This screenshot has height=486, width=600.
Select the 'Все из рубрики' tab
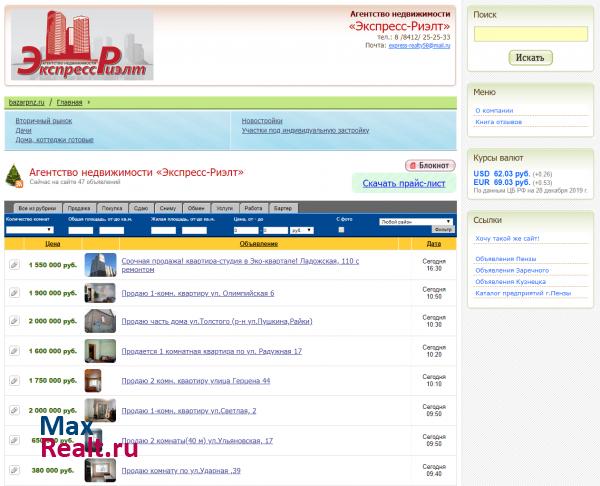tap(37, 208)
